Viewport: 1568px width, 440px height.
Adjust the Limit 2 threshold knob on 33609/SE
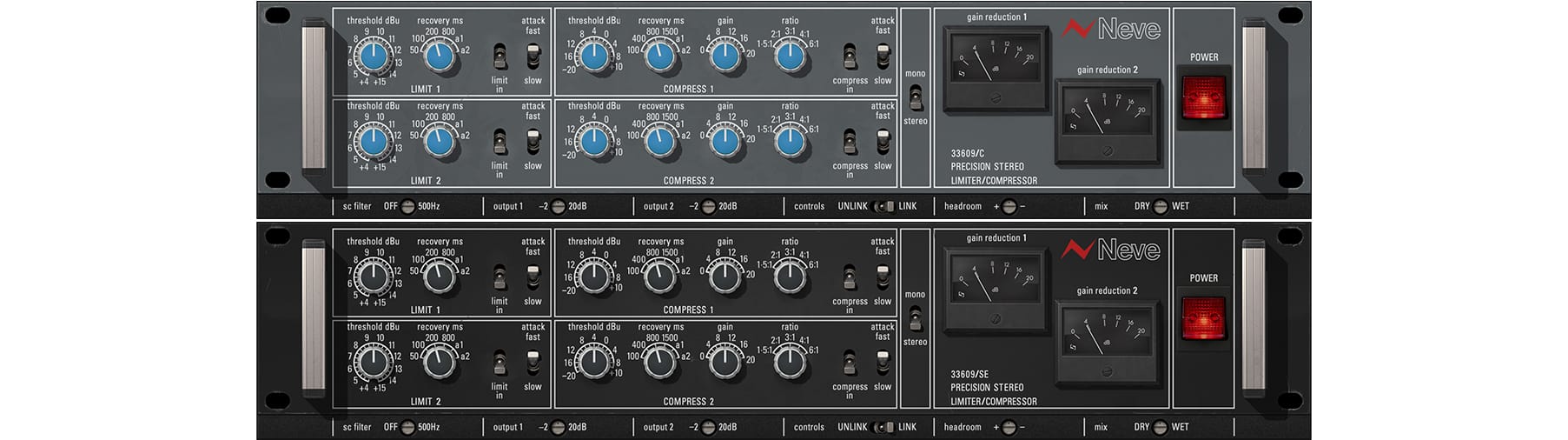tap(374, 363)
